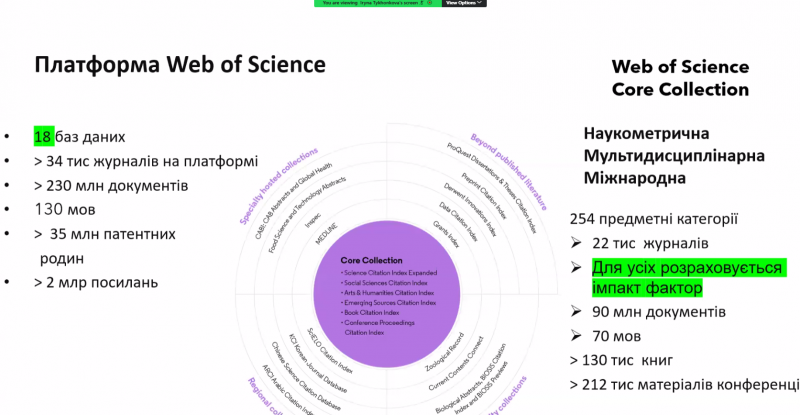This screenshot has width=800, height=415.
Task: Click the 'Платформа Web of Science' slide title
Action: [180, 65]
